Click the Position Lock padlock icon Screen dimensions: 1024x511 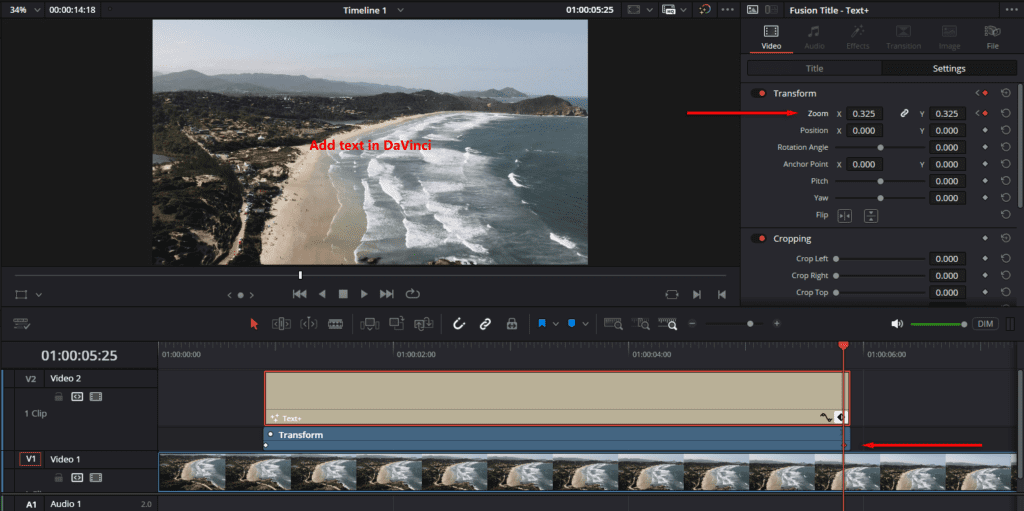click(512, 324)
